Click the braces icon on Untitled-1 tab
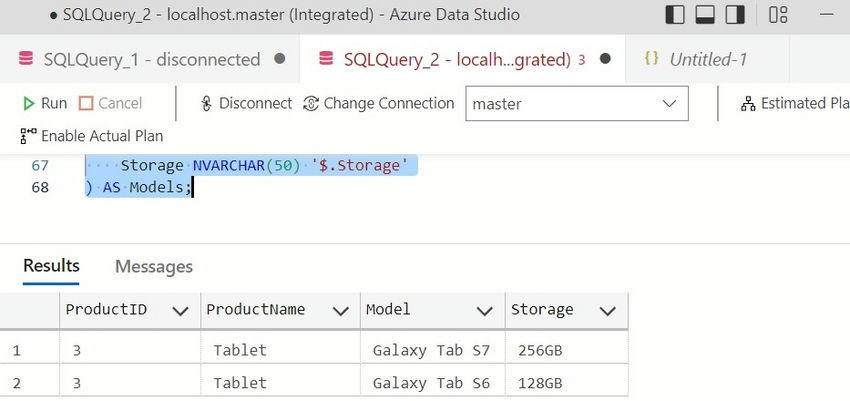This screenshot has width=850, height=401. pos(651,59)
